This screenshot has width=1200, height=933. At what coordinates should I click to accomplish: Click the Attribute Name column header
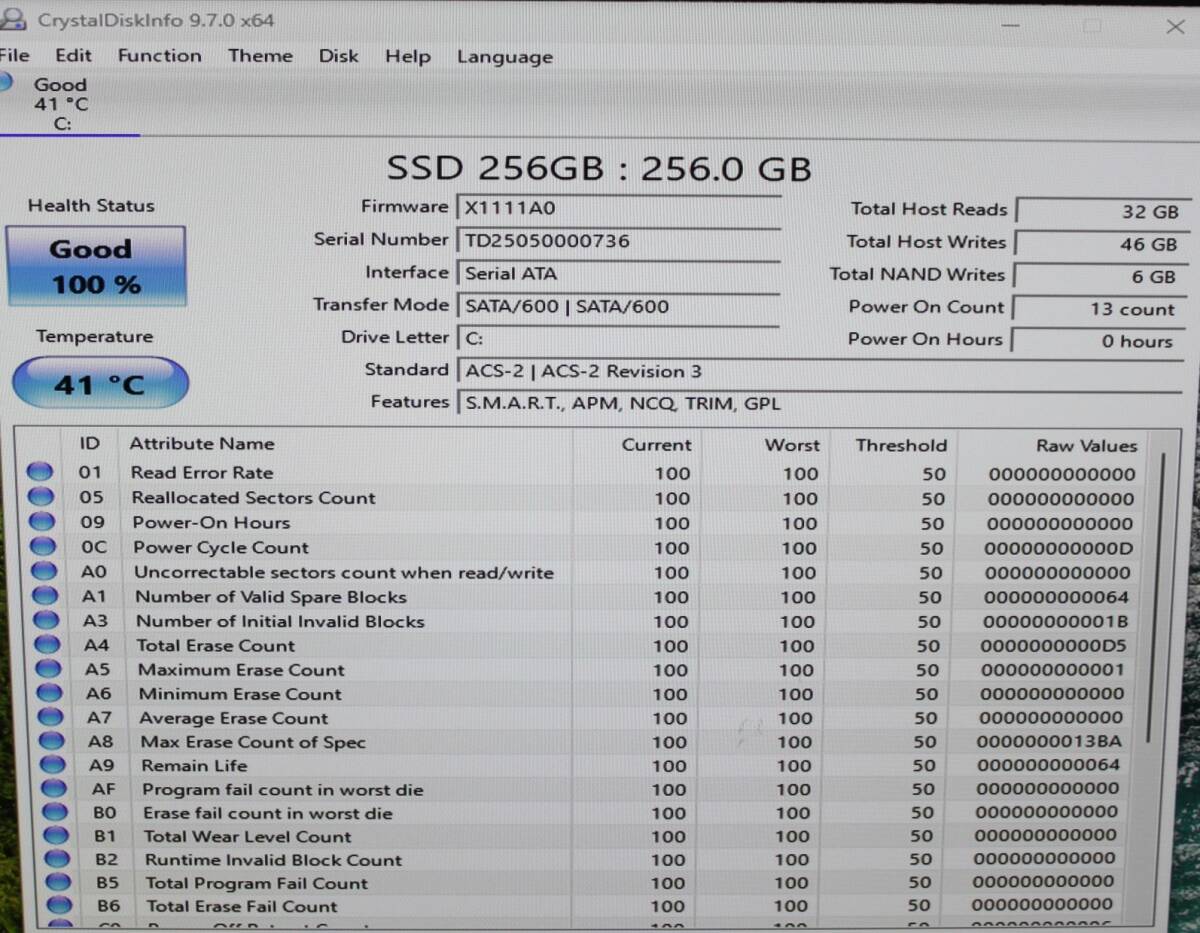pyautogui.click(x=201, y=443)
